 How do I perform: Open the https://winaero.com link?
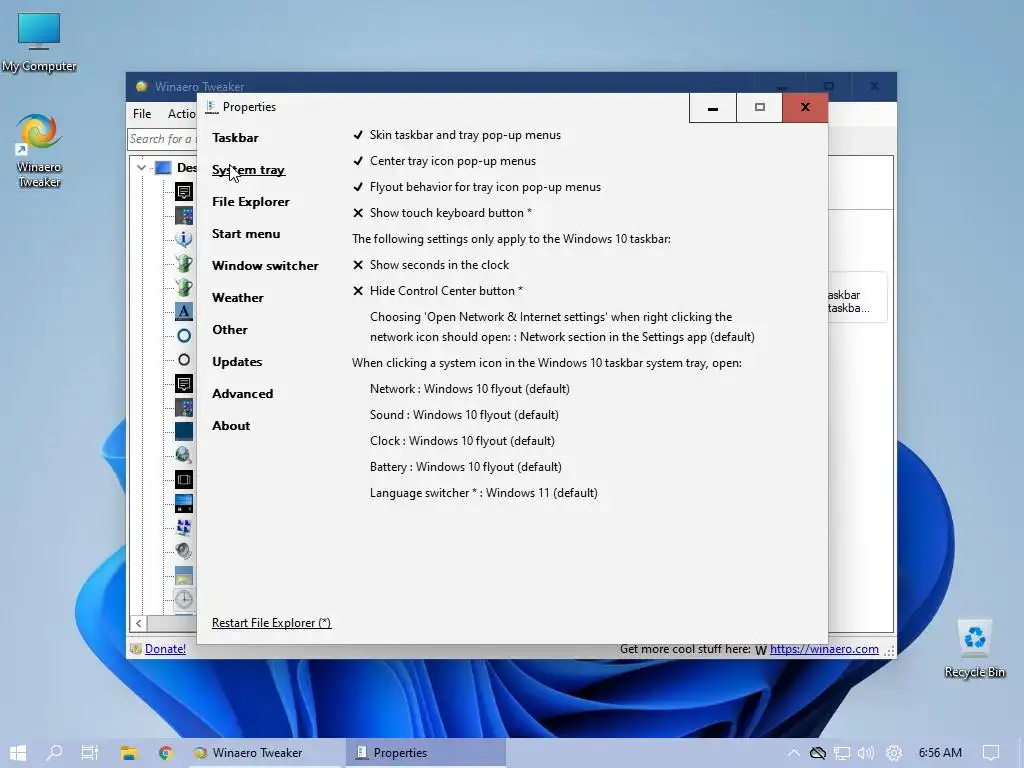click(x=824, y=648)
